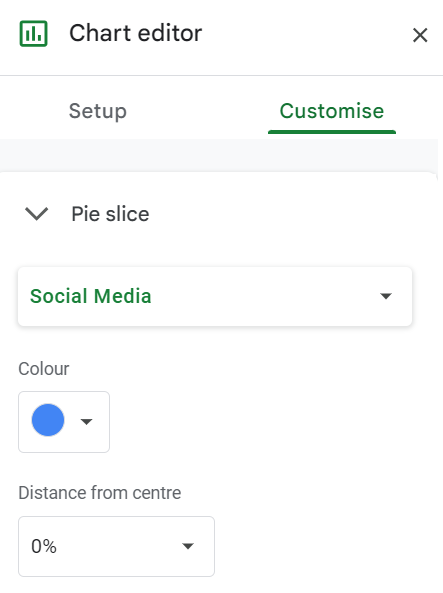Click the Colour field label

[44, 369]
